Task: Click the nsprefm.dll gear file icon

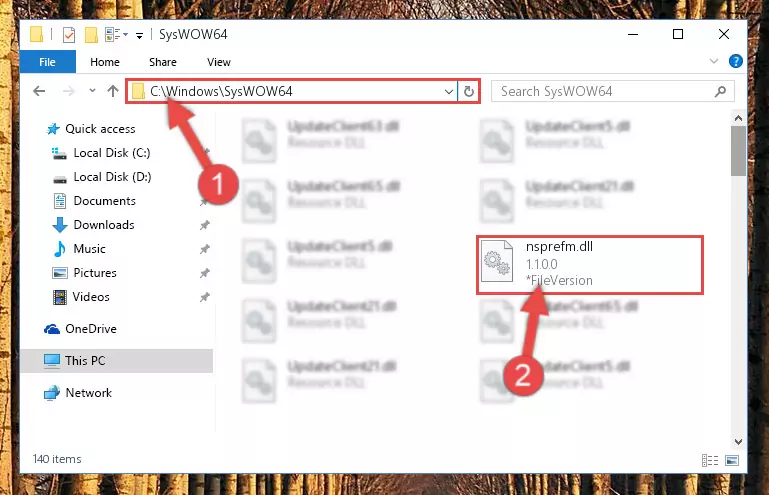Action: pyautogui.click(x=497, y=261)
